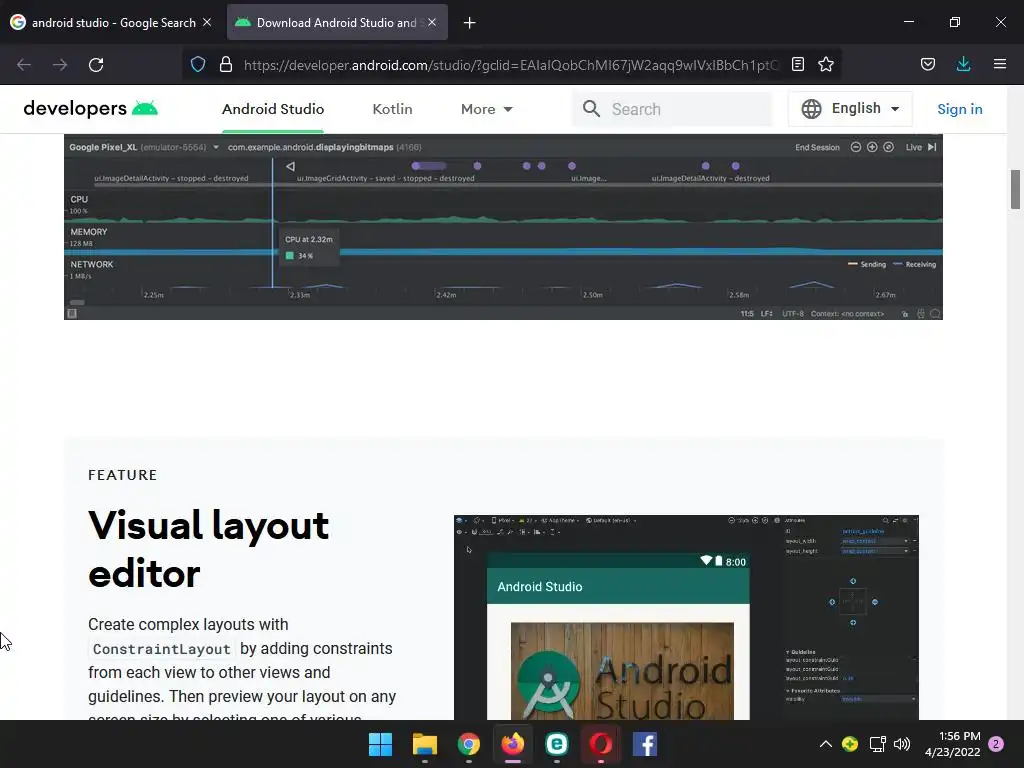1024x768 pixels.
Task: Reload the current page
Action: pos(96,65)
